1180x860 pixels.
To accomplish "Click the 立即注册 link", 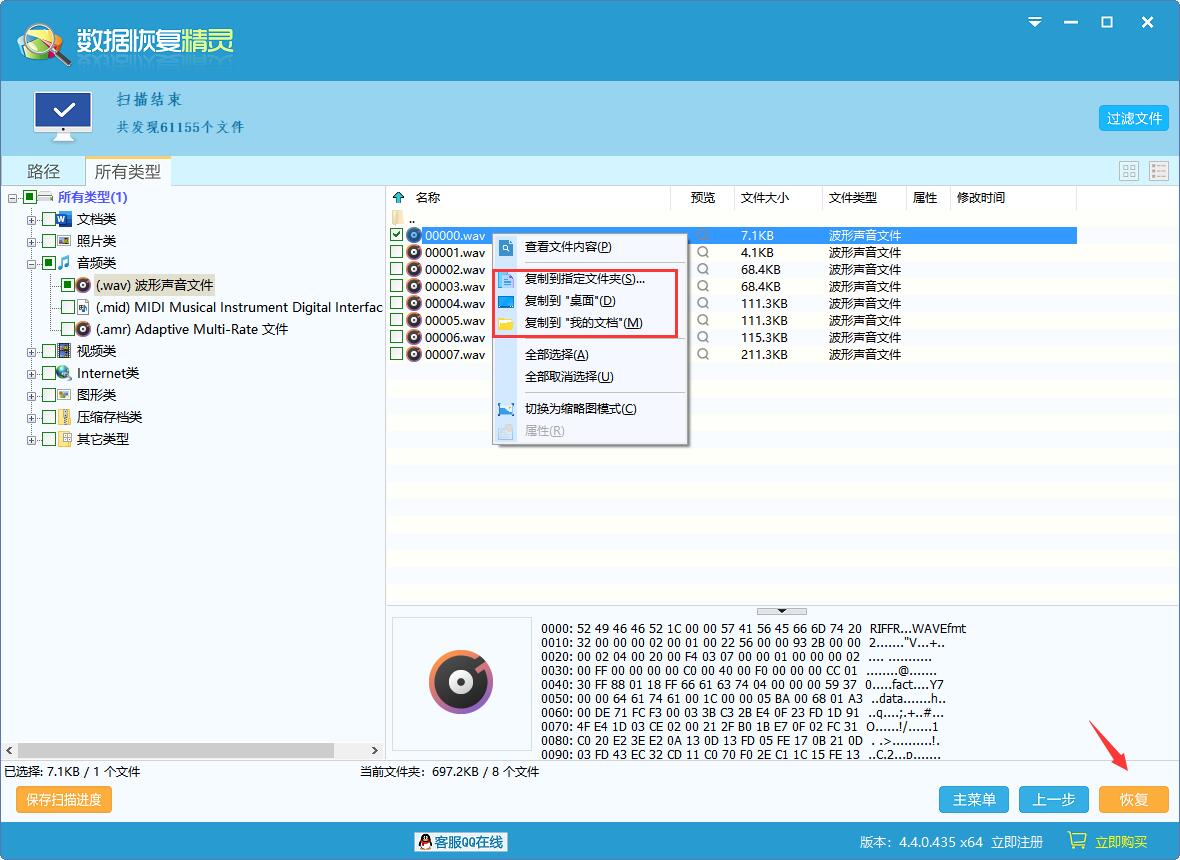I will pyautogui.click(x=1017, y=842).
